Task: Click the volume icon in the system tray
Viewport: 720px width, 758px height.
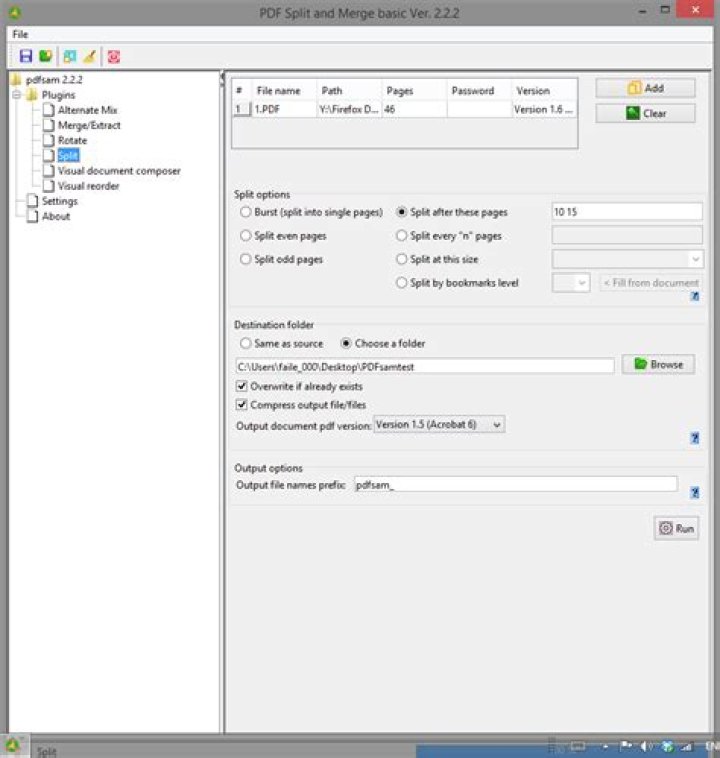Action: (x=647, y=746)
